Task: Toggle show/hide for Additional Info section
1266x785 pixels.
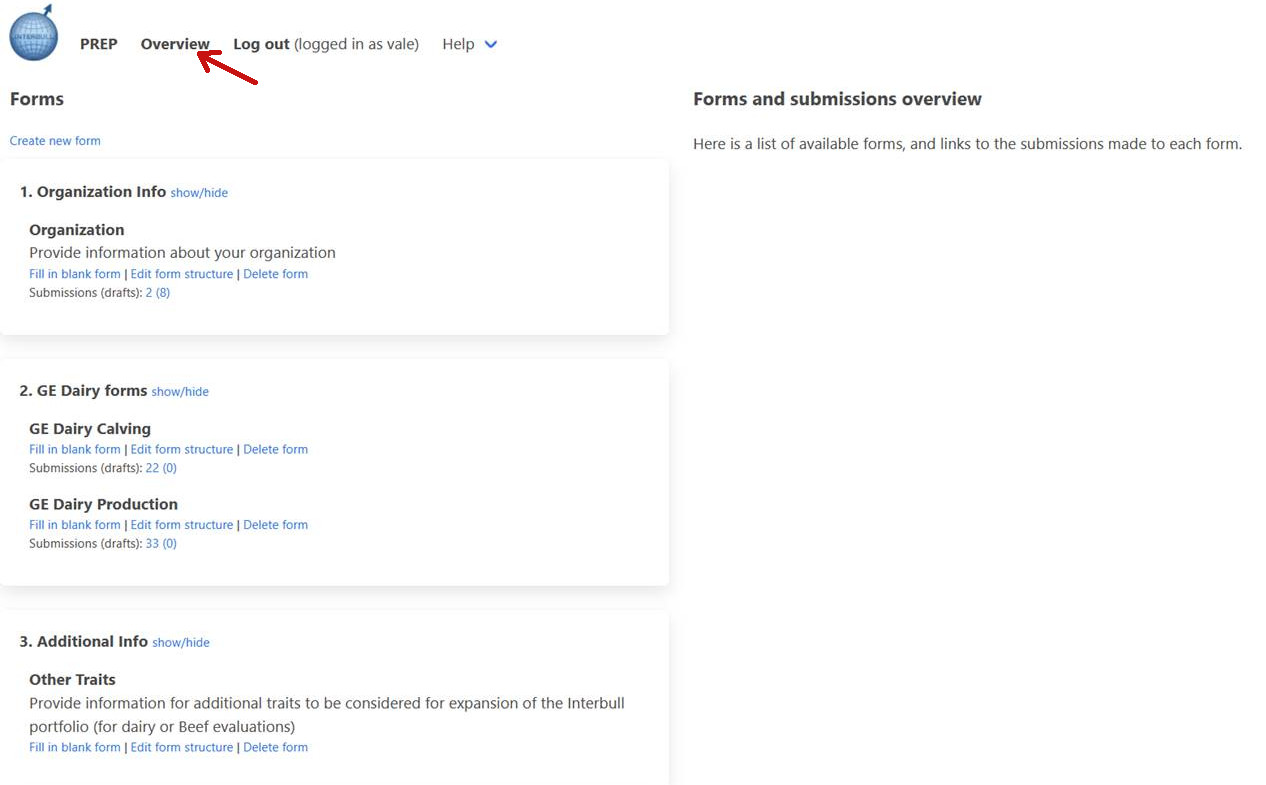Action: pos(181,643)
